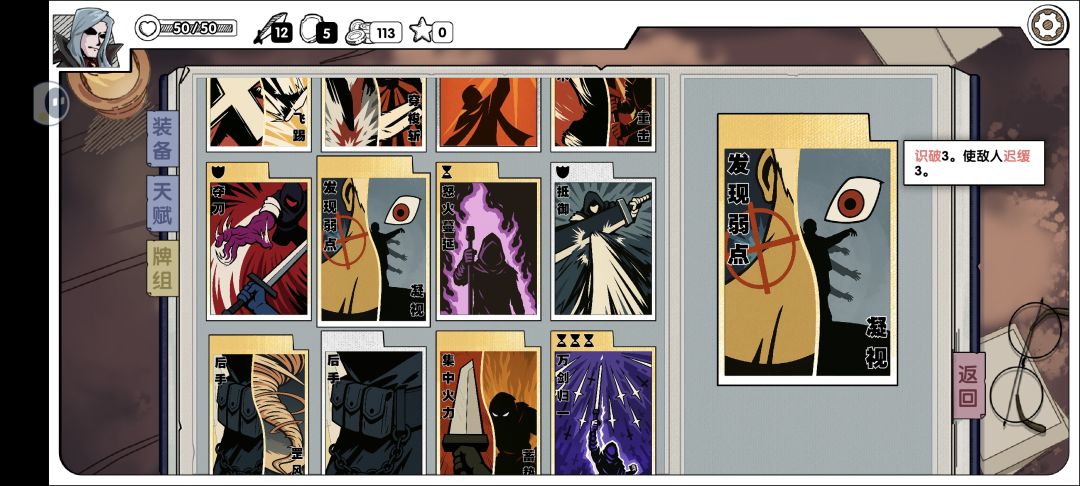1080x486 pixels.
Task: Tap the attack value 12
Action: pos(282,32)
